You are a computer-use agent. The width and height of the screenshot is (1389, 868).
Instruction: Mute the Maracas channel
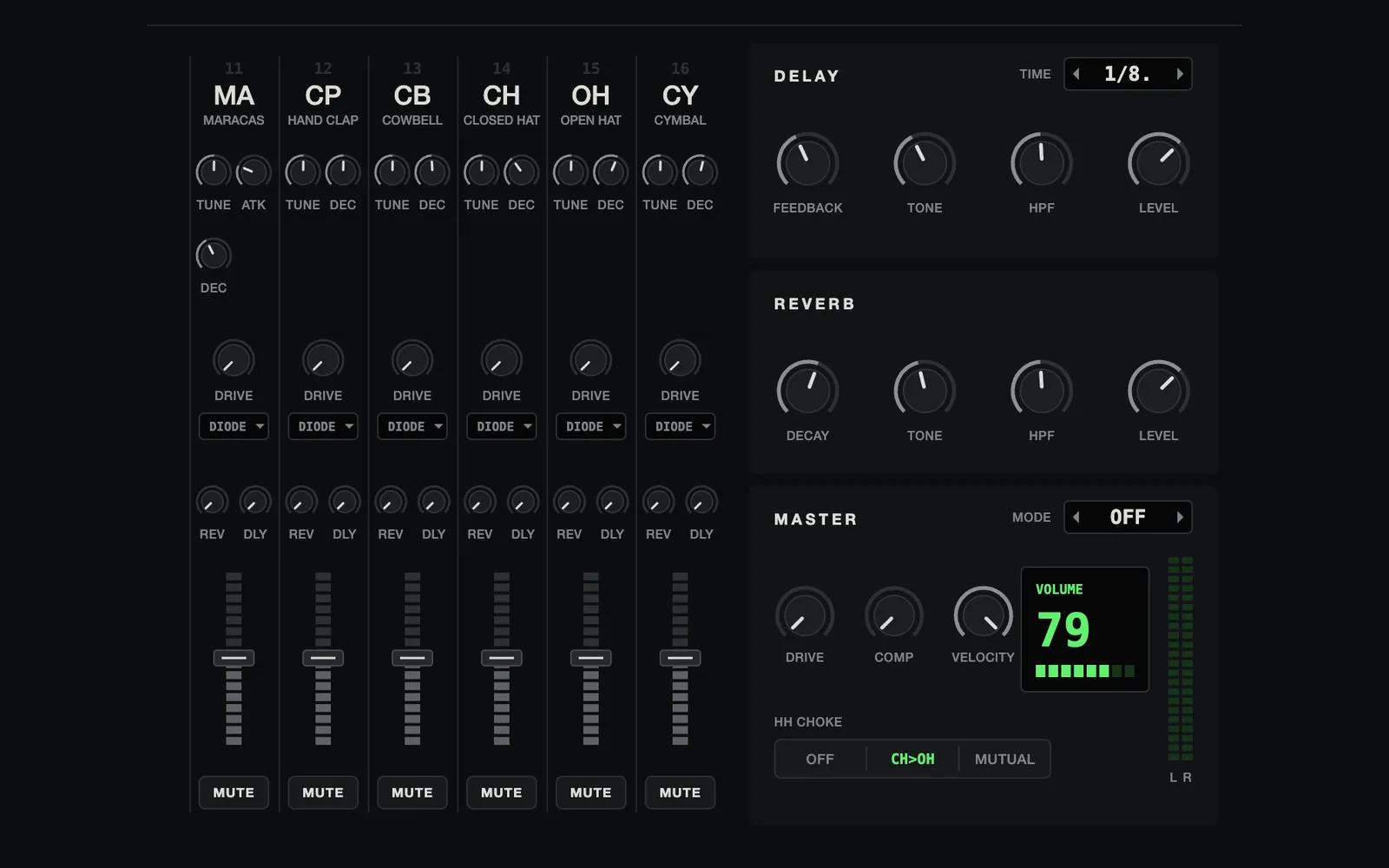[234, 792]
